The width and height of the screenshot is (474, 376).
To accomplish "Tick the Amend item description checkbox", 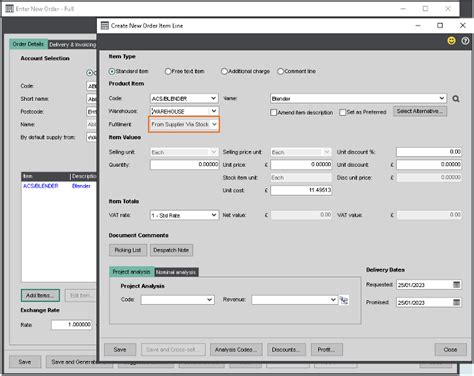I will click(274, 112).
